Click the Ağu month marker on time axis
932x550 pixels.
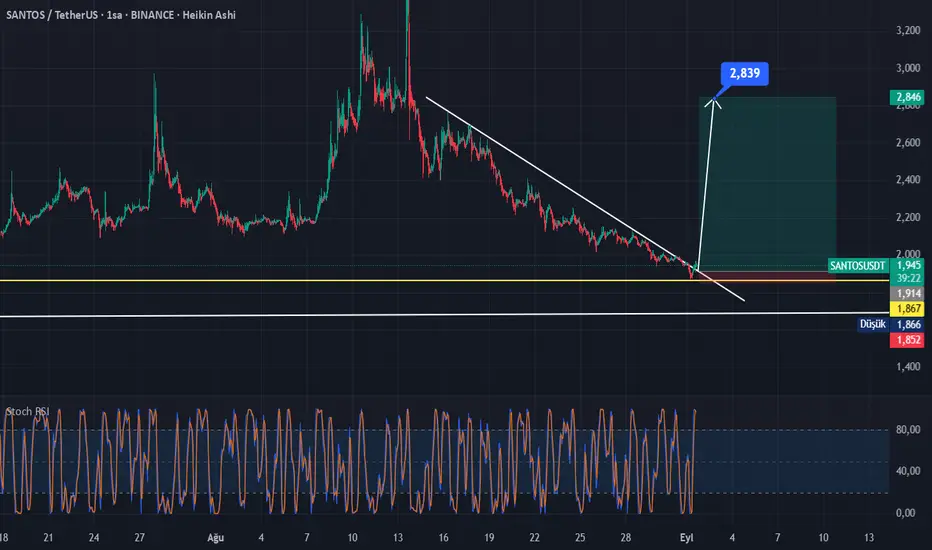pos(215,538)
